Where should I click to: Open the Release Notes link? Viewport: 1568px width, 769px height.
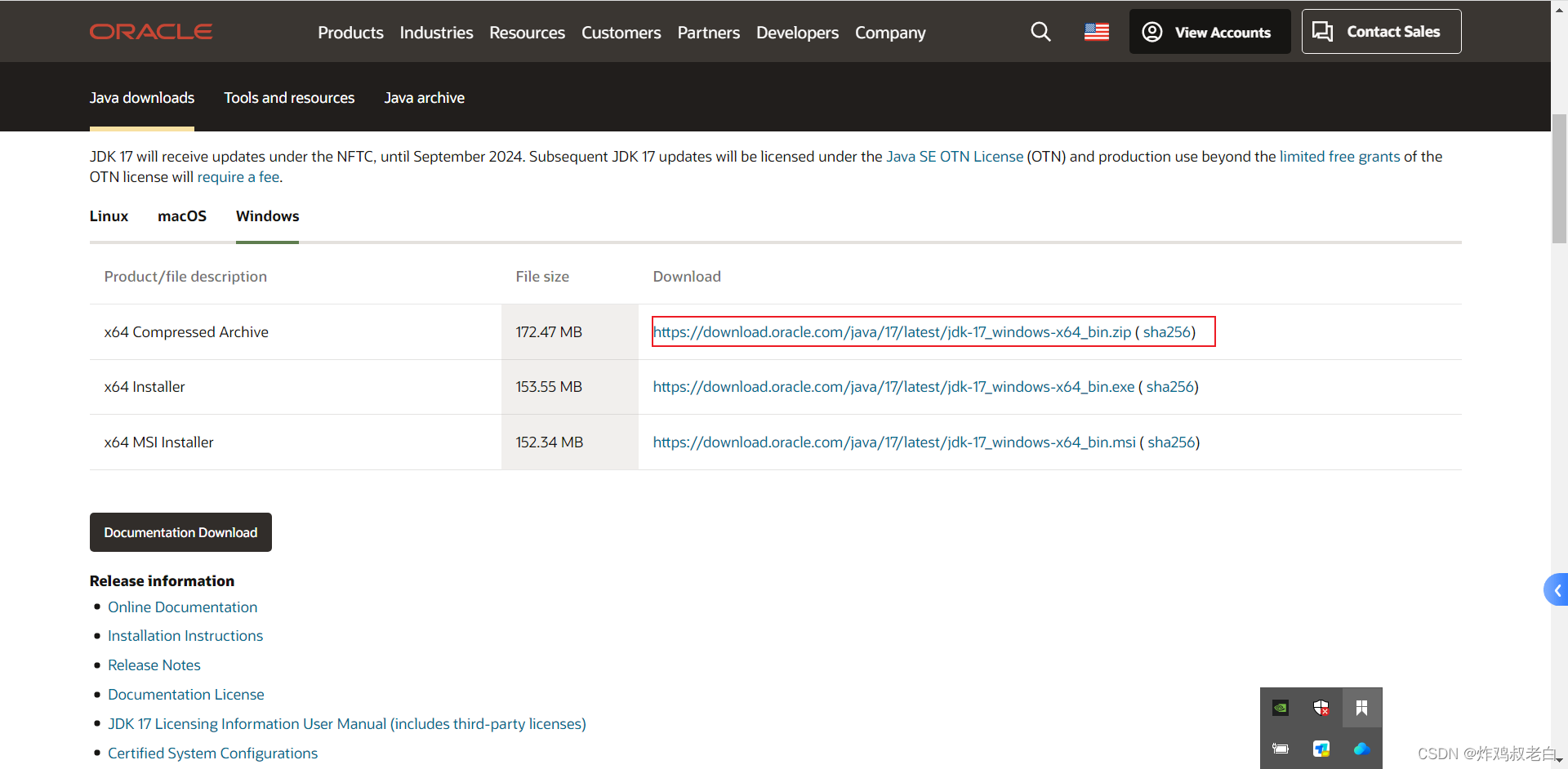(154, 665)
